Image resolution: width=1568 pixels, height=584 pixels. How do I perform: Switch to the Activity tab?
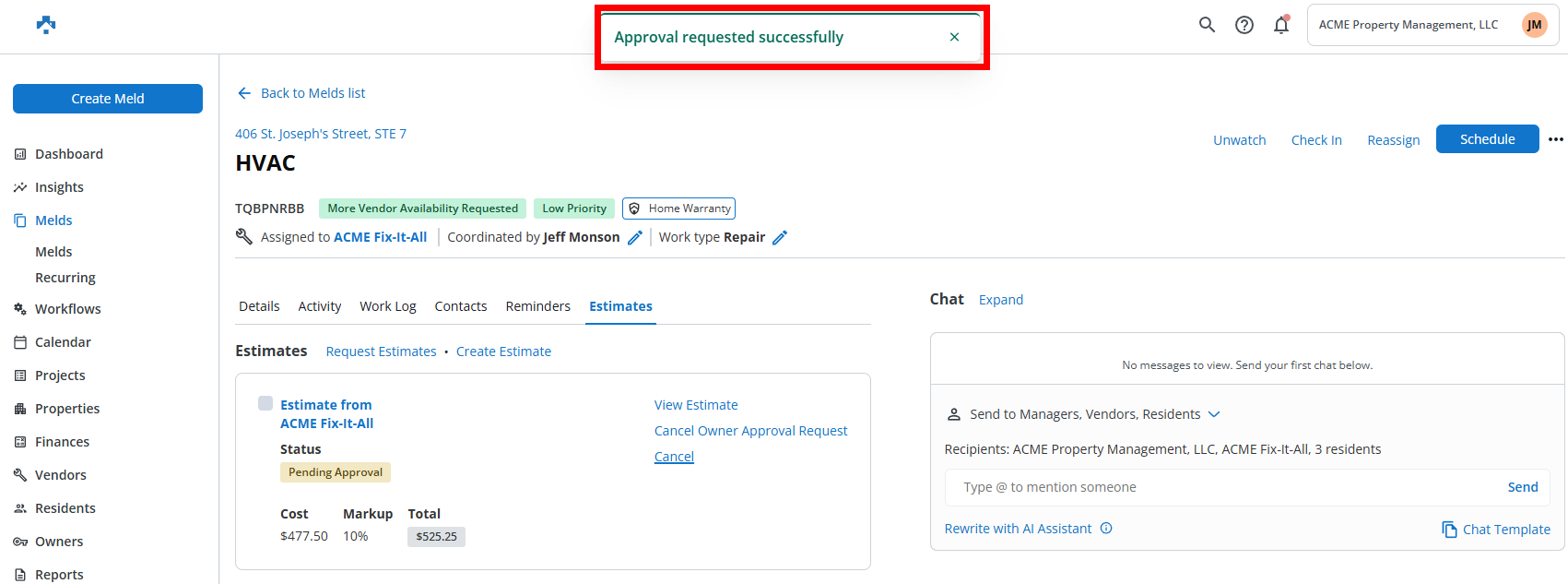click(319, 306)
